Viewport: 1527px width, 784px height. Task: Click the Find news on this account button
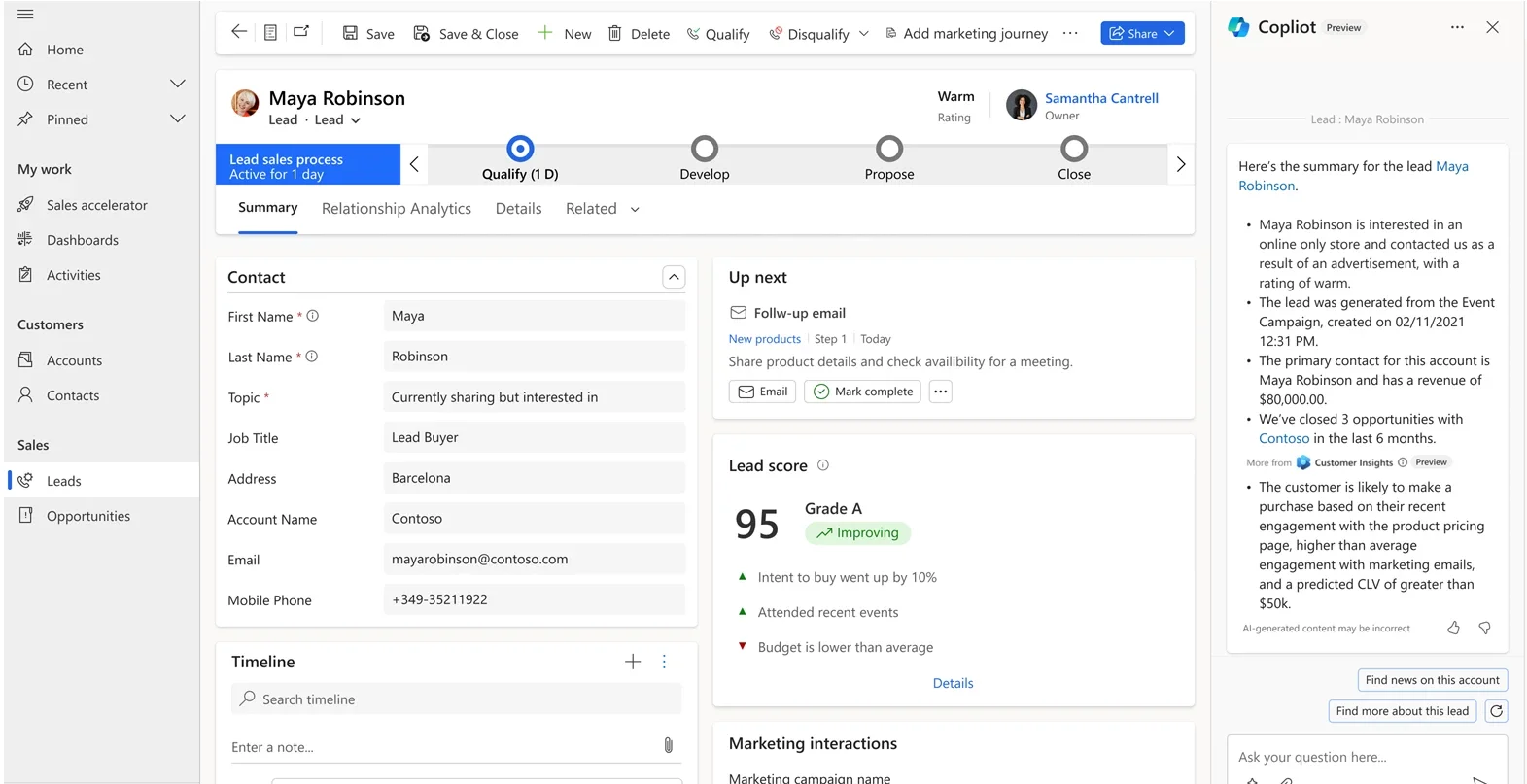pyautogui.click(x=1431, y=680)
